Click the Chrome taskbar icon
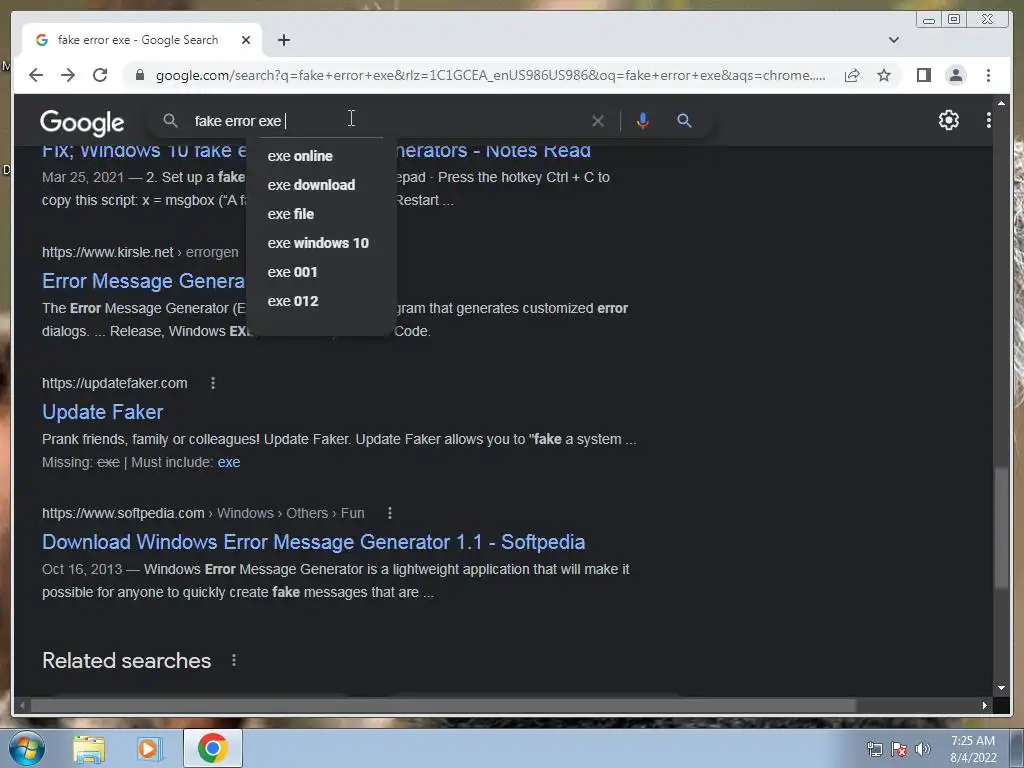This screenshot has width=1024, height=768. tap(213, 748)
